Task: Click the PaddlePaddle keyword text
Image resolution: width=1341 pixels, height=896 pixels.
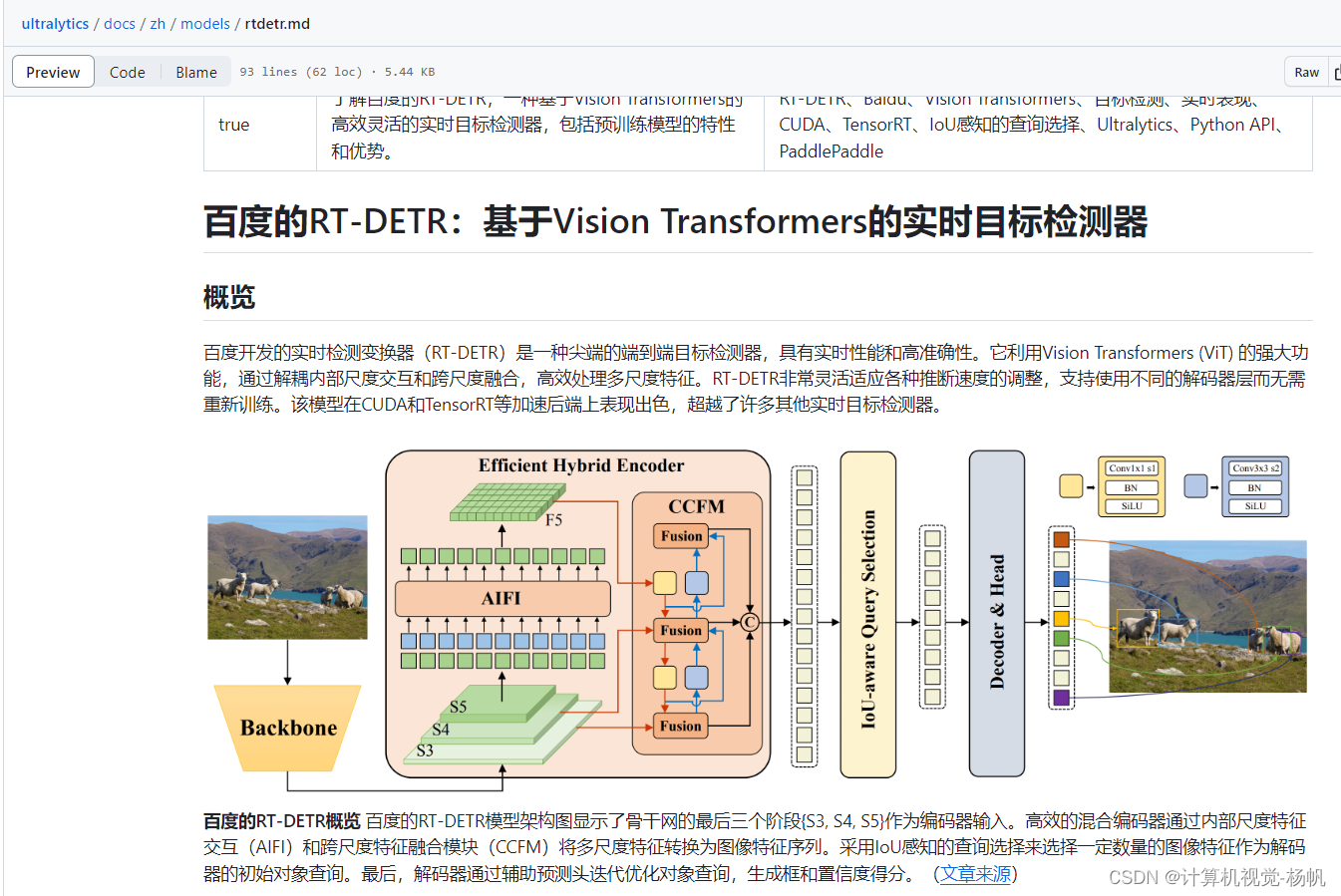Action: pos(831,151)
